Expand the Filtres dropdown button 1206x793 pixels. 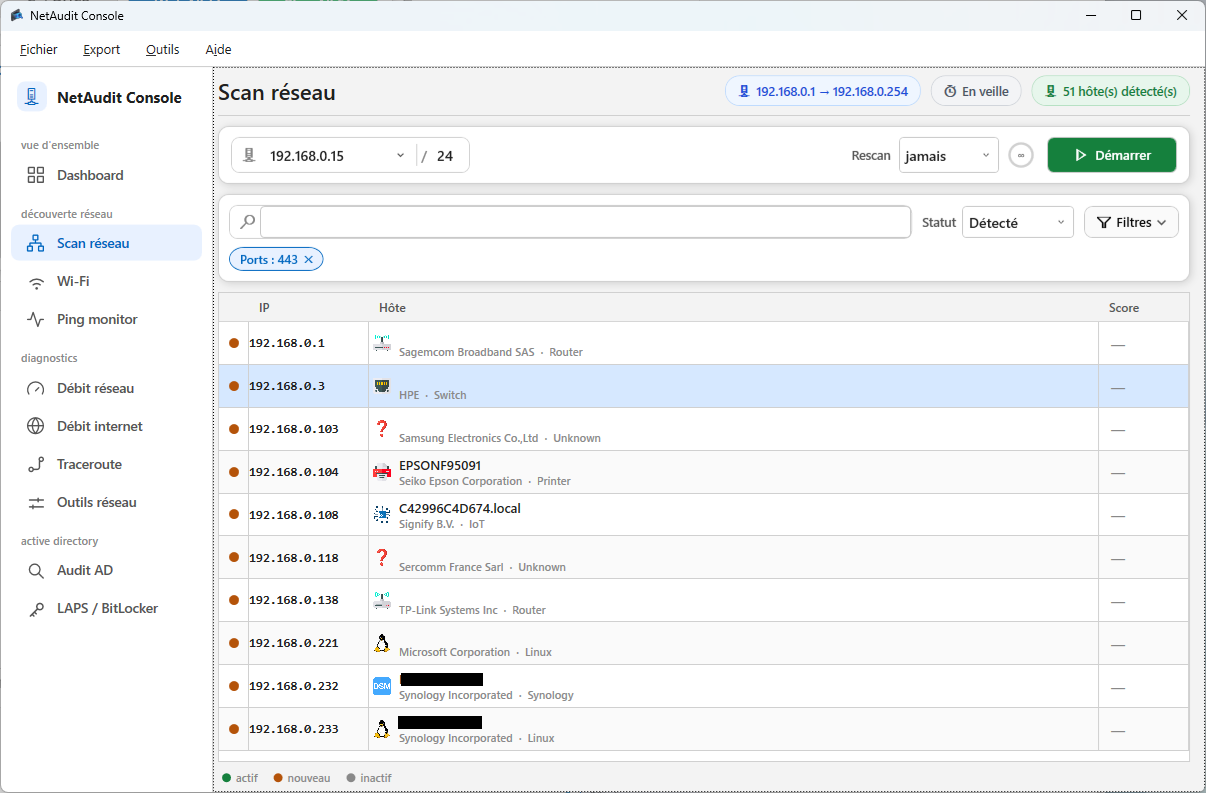point(1131,223)
